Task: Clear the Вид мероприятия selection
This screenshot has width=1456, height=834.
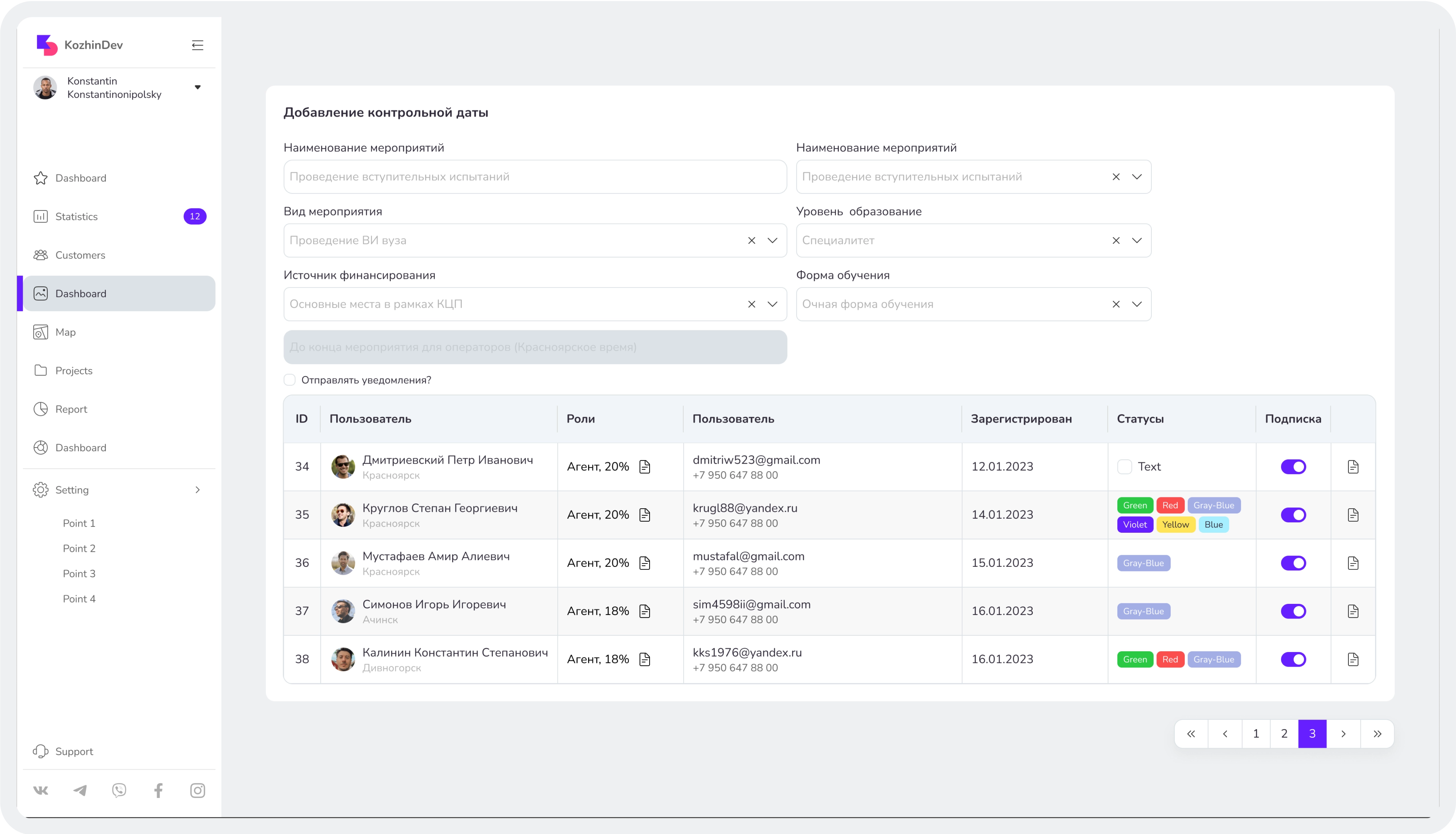Action: point(752,240)
